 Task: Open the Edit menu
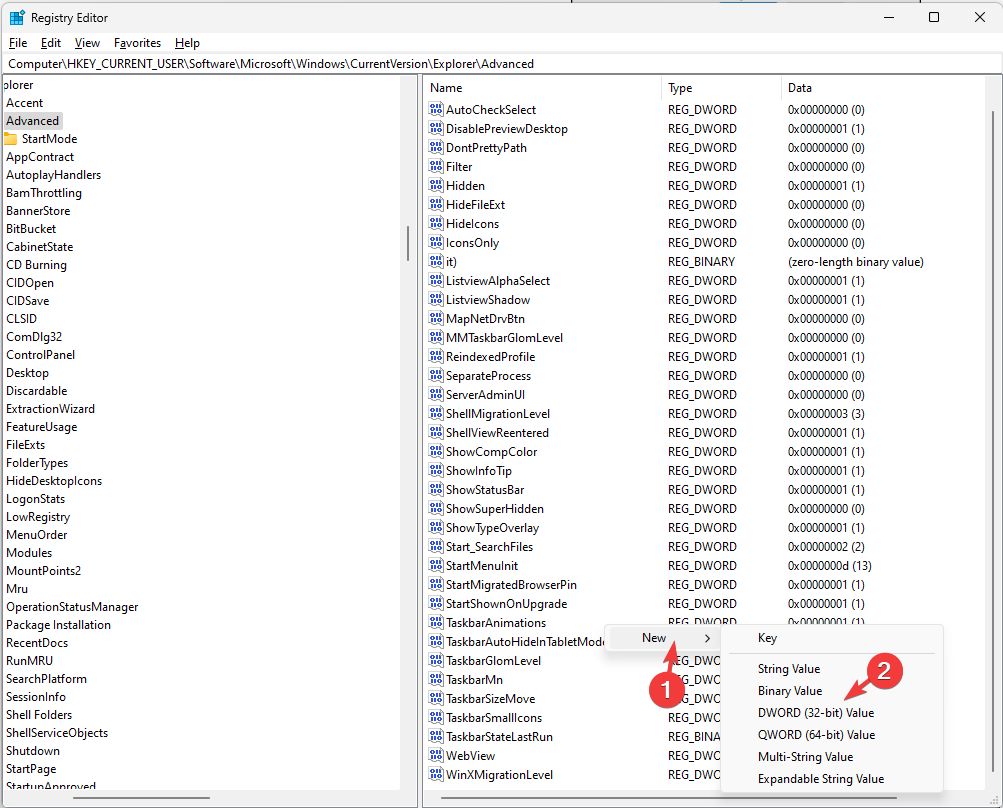pos(51,43)
